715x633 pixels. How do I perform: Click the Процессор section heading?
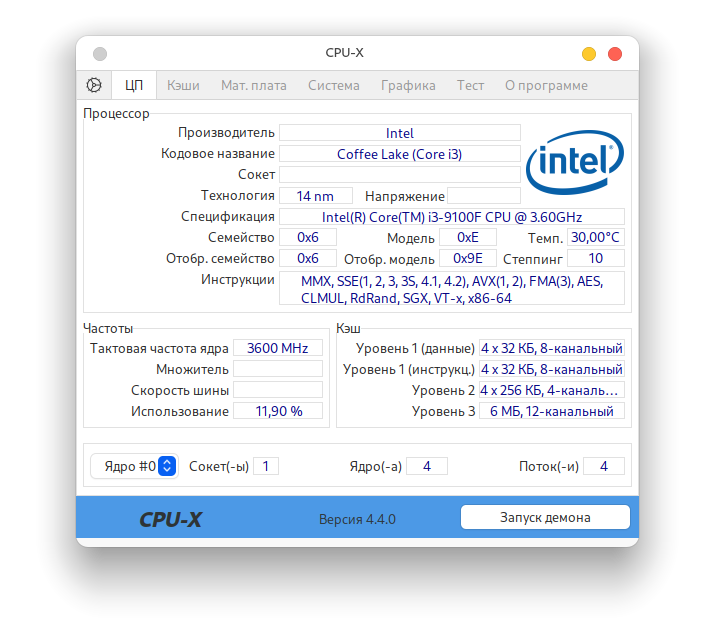[x=116, y=114]
